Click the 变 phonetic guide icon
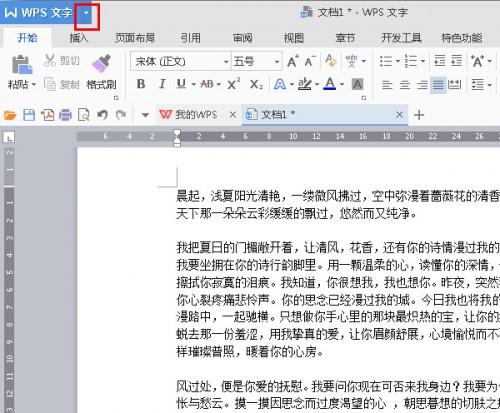Image resolution: width=500 pixels, height=413 pixels. 352,61
